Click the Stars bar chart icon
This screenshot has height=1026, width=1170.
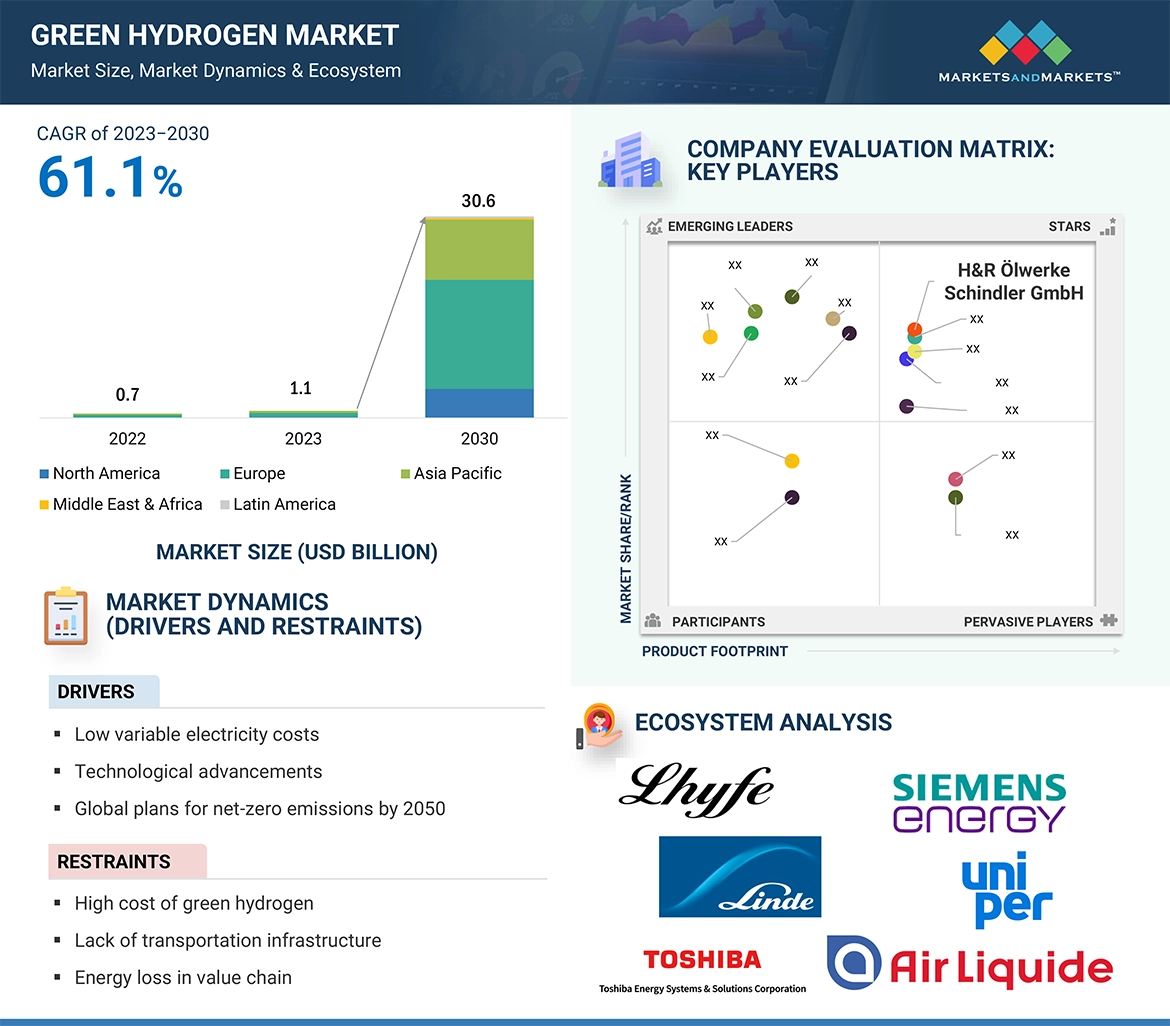[1107, 227]
